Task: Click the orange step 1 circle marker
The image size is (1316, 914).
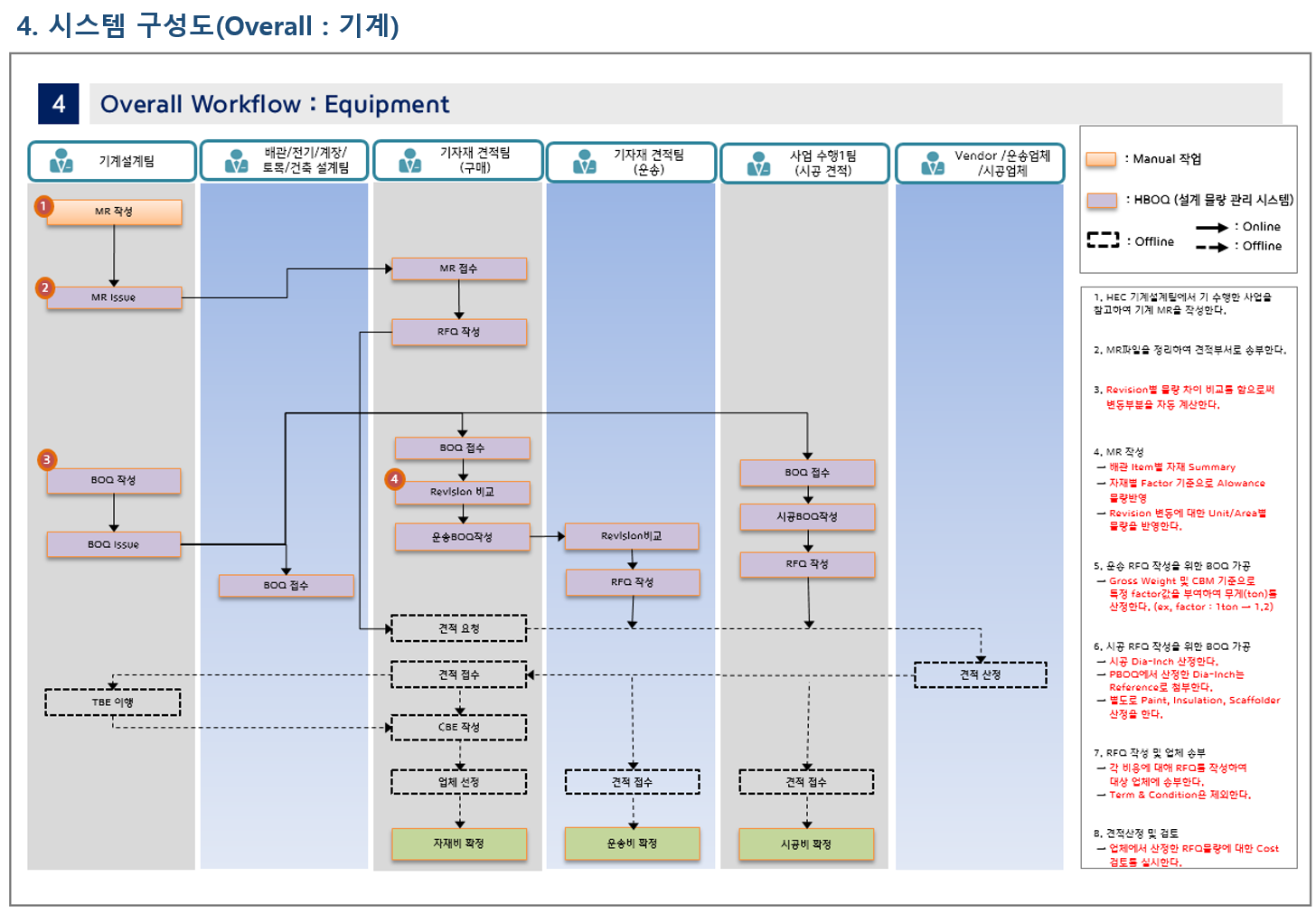Action: 43,206
